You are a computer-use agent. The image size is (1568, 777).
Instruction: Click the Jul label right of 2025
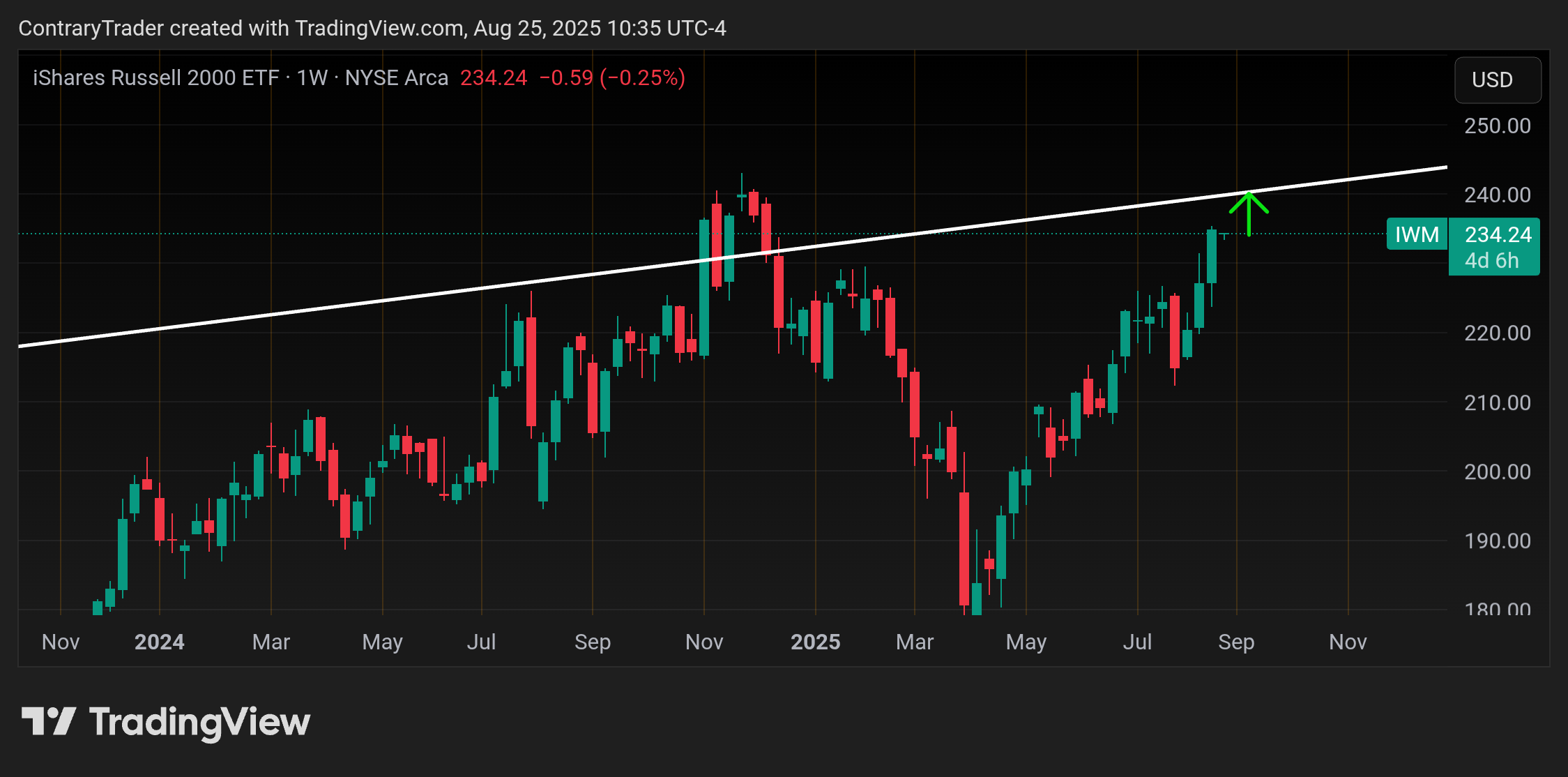click(x=1137, y=642)
